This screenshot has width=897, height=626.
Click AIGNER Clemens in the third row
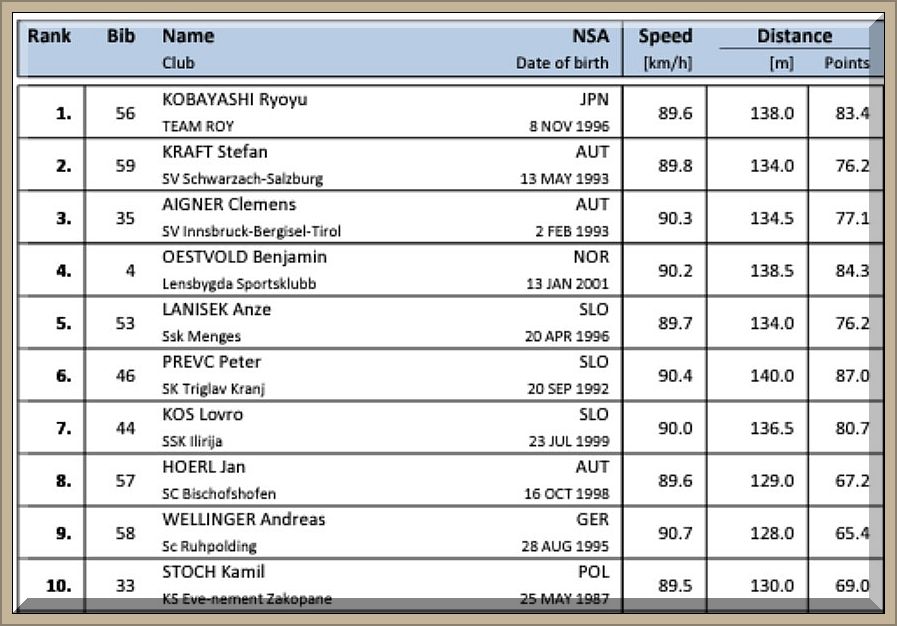pos(229,205)
